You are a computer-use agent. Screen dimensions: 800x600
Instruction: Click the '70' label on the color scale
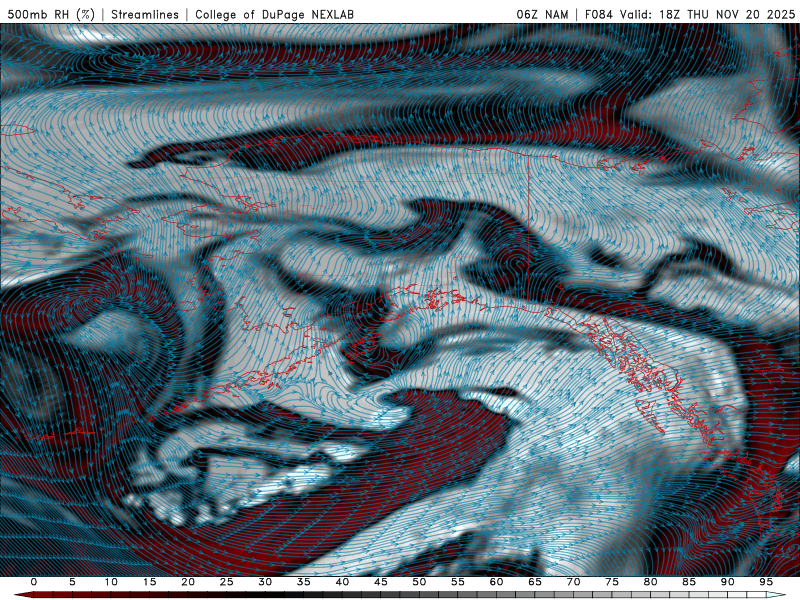[x=573, y=582]
